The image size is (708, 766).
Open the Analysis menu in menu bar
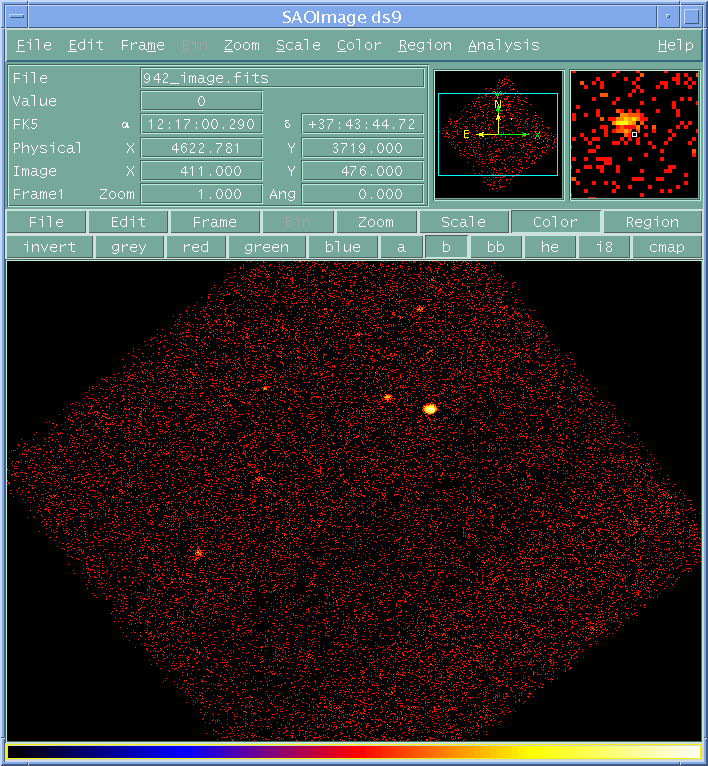[x=504, y=45]
